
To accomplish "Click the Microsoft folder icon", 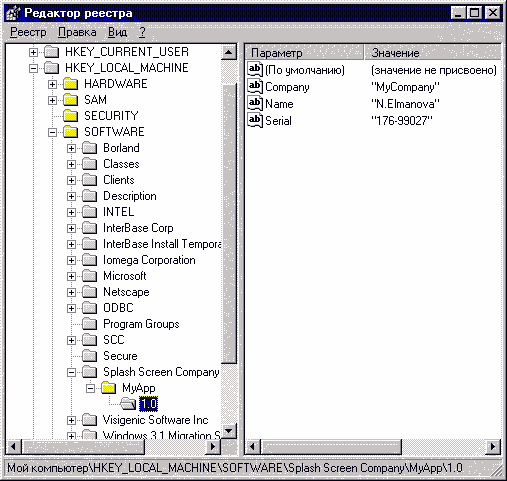I will [x=90, y=276].
